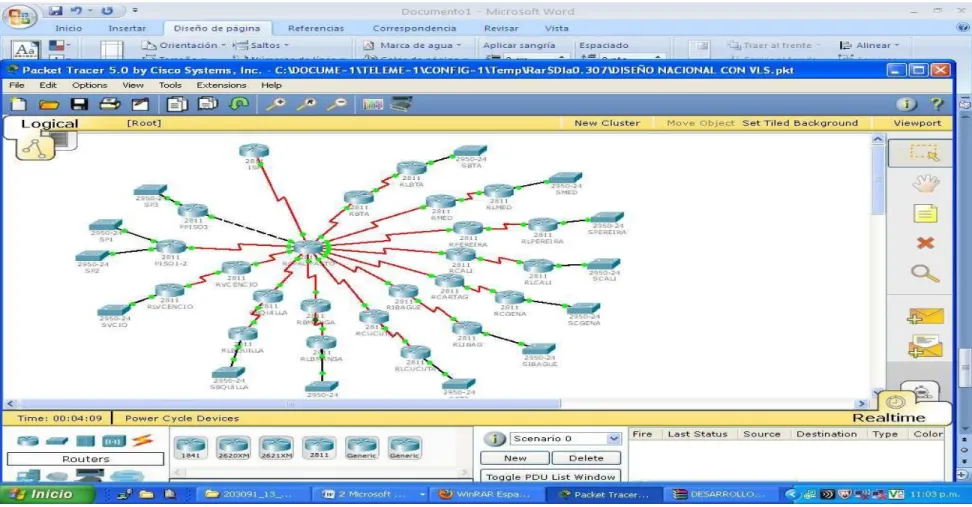The width and height of the screenshot is (972, 507).
Task: Click the question mark Help icon
Action: pos(936,104)
